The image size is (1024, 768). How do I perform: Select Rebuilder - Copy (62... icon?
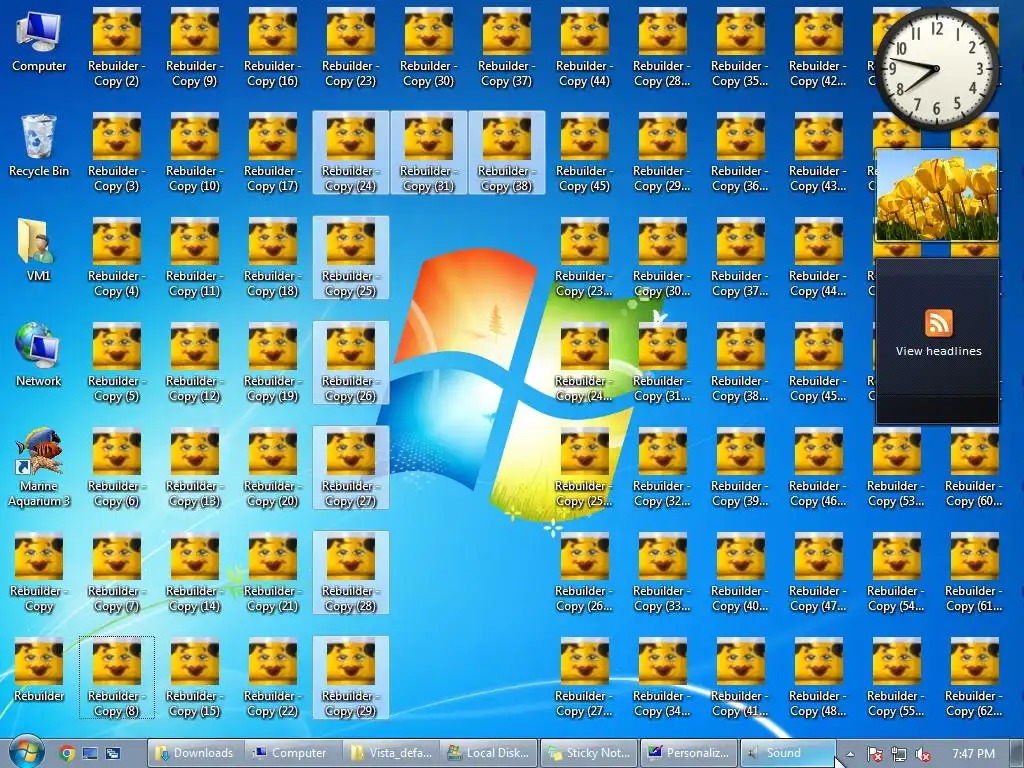(974, 678)
